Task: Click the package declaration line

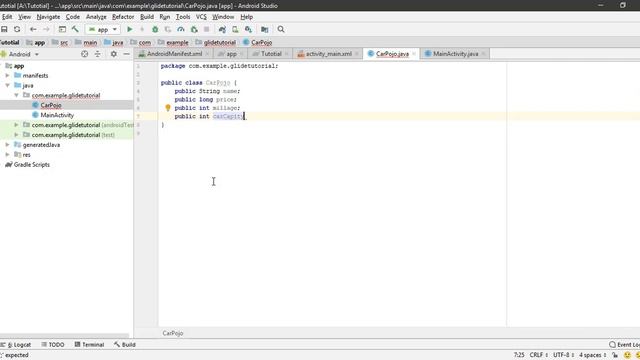Action: (x=220, y=66)
